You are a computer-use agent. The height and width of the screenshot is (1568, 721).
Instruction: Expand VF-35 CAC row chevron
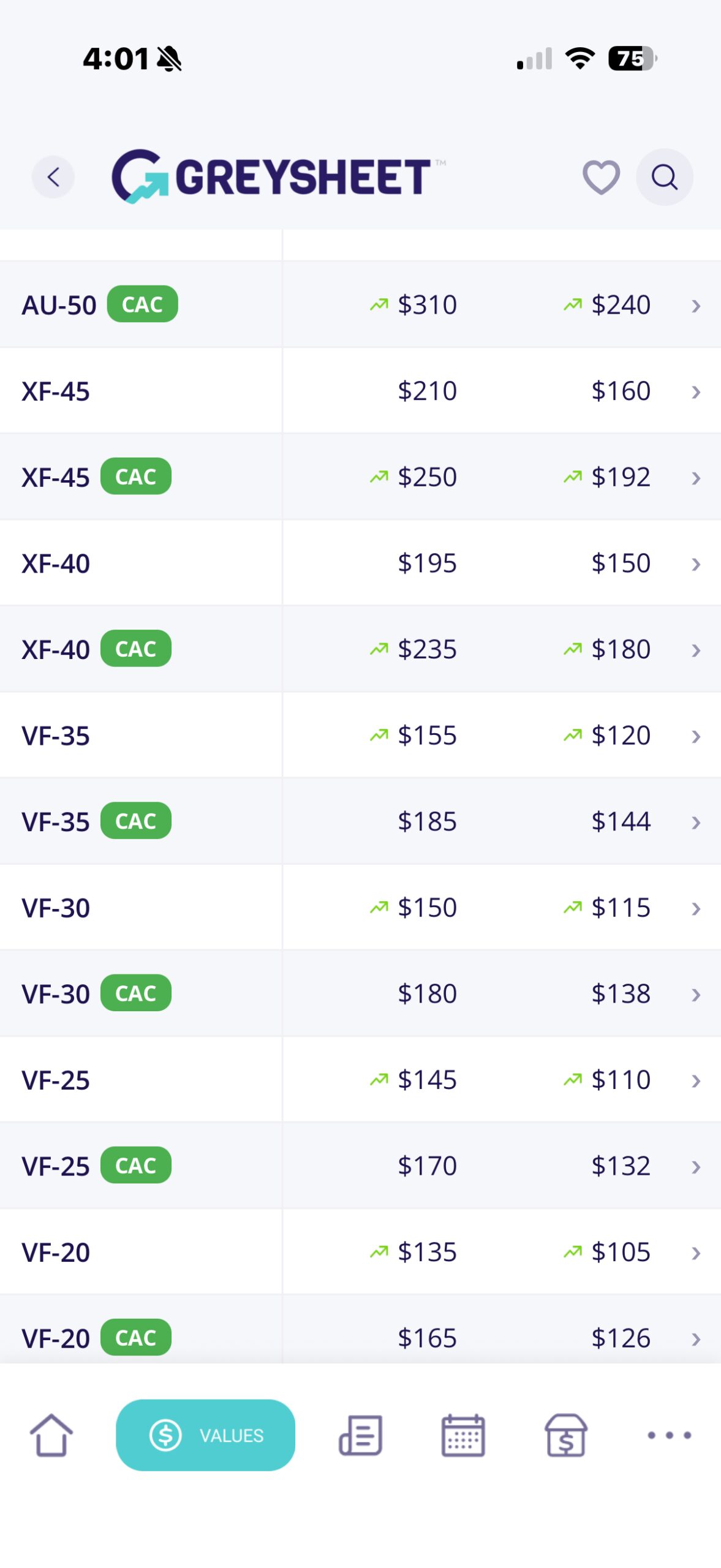click(696, 822)
